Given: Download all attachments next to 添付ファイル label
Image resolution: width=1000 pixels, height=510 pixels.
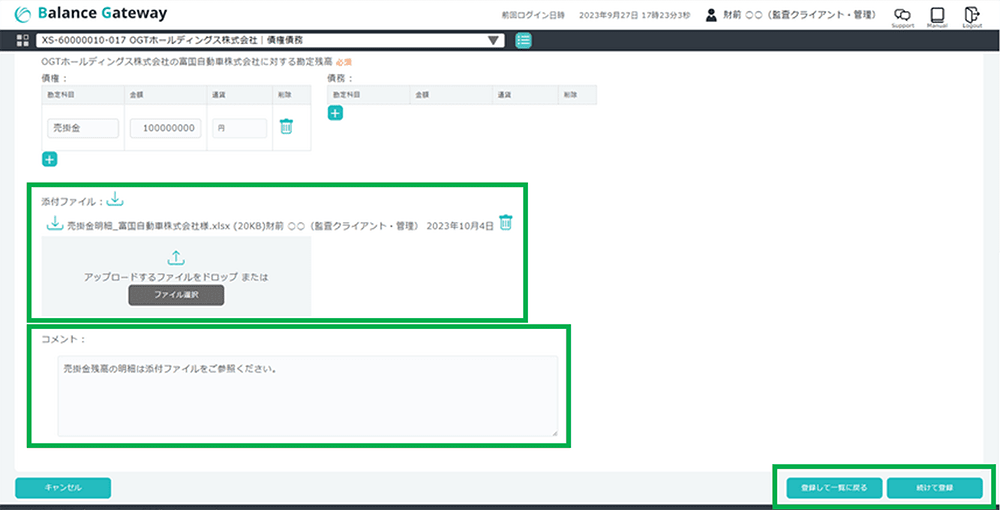Looking at the screenshot, I should [x=115, y=199].
